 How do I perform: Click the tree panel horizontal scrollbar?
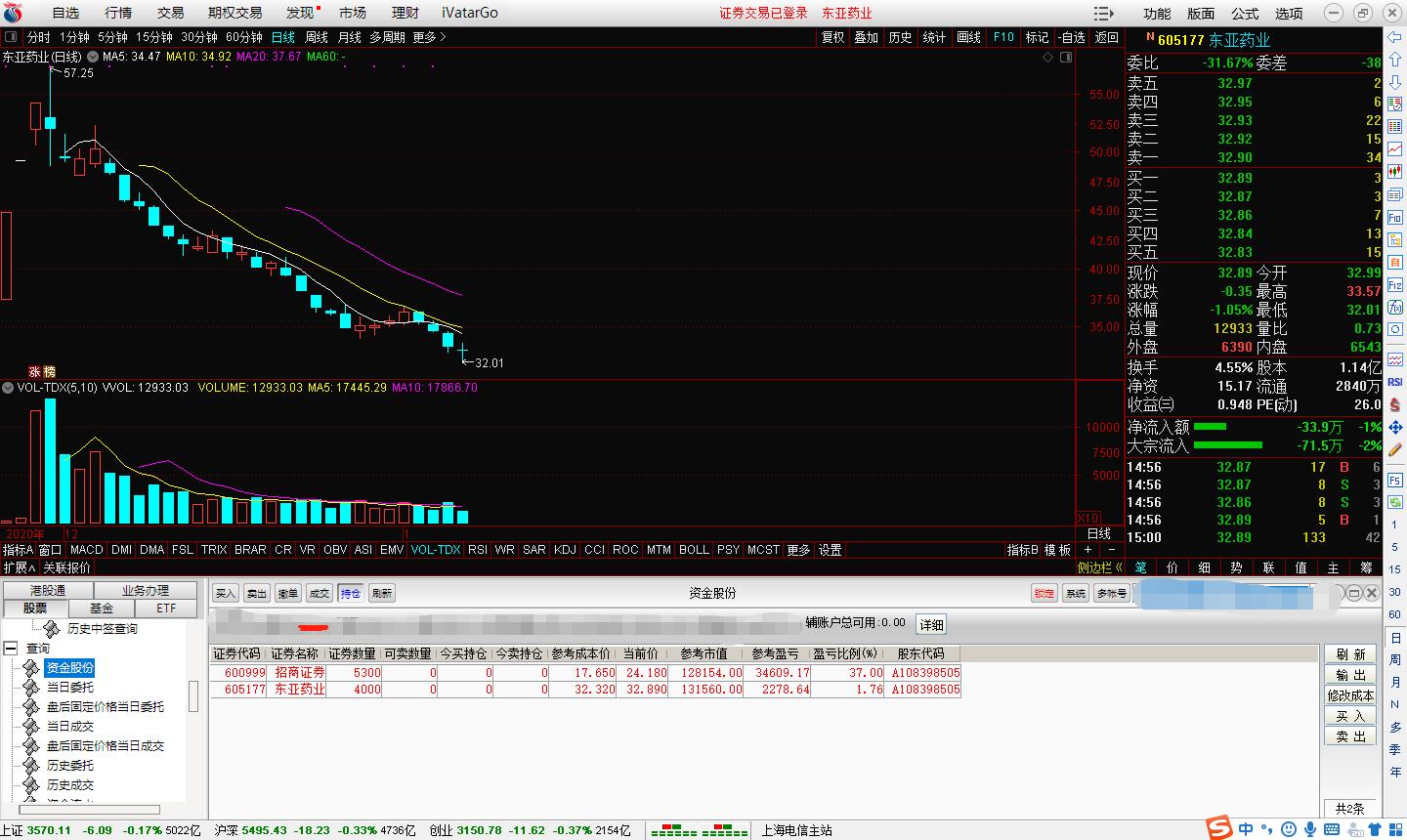pos(90,810)
